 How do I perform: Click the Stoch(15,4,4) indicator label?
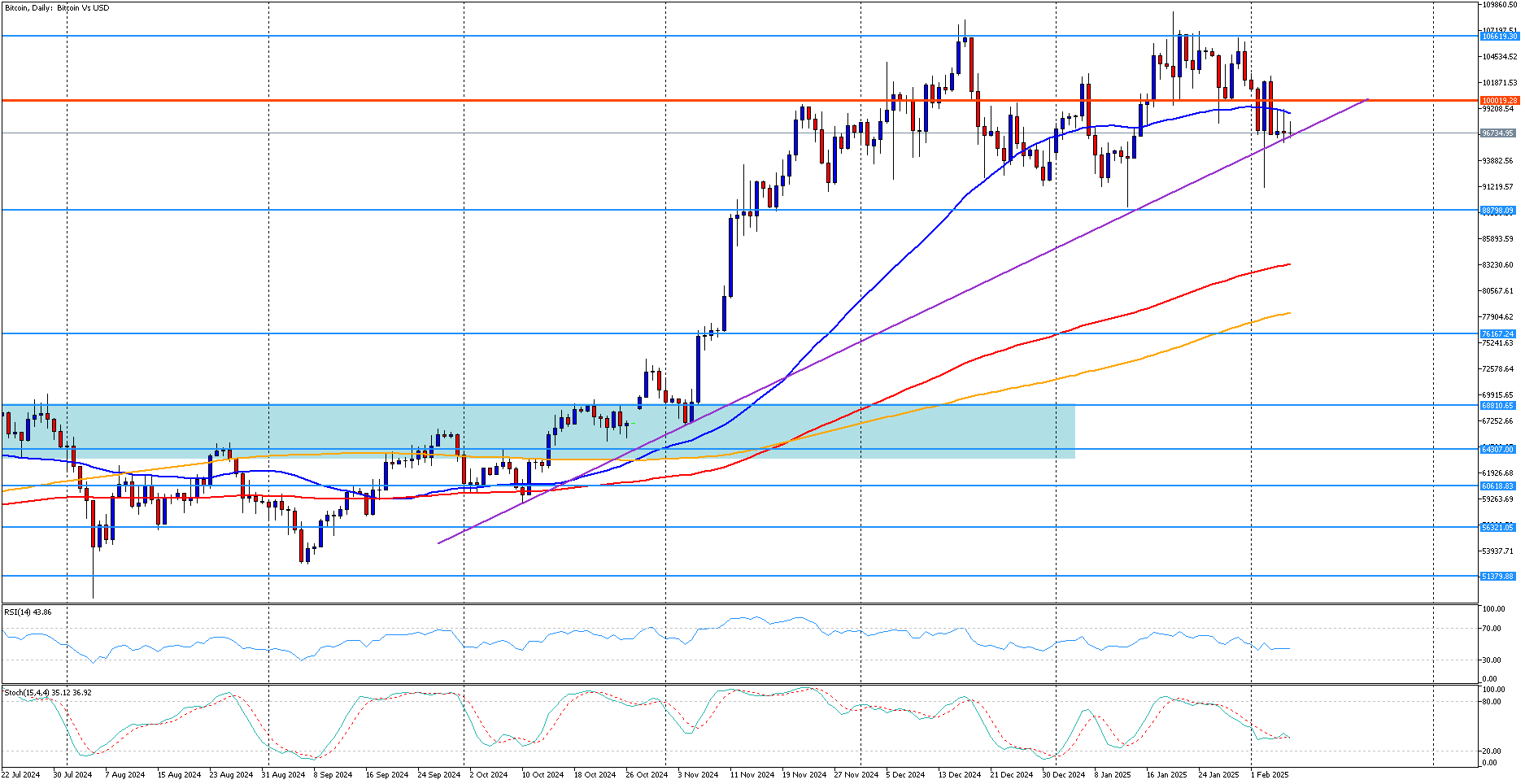pos(47,693)
